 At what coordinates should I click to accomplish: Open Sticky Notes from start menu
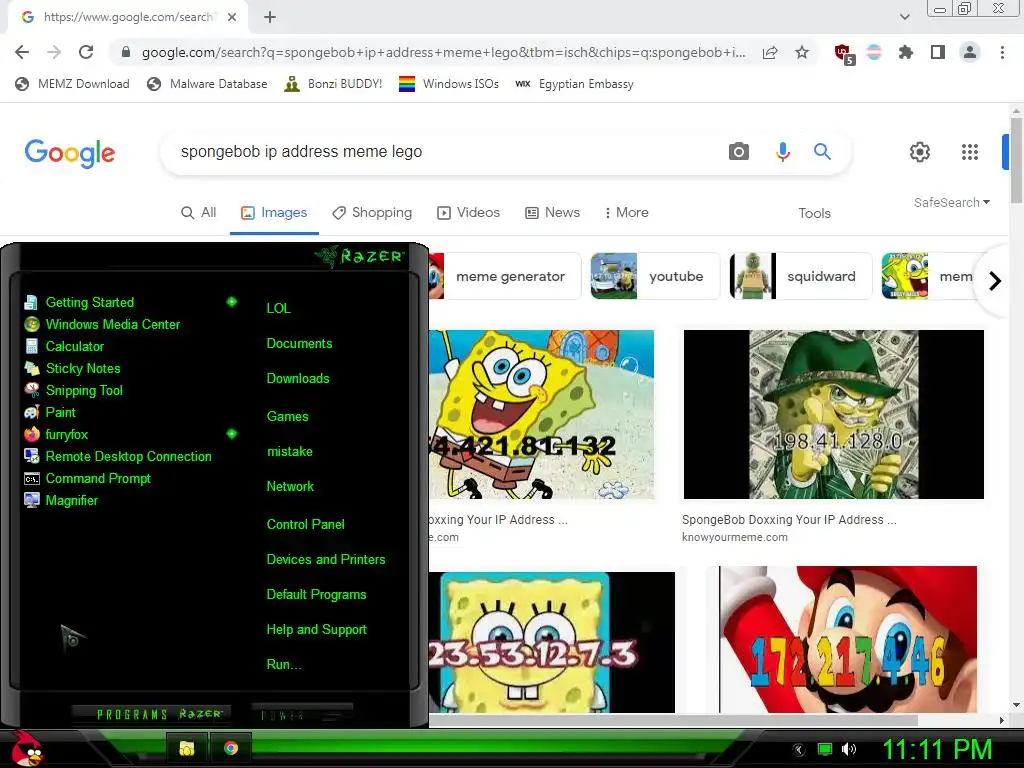[83, 368]
